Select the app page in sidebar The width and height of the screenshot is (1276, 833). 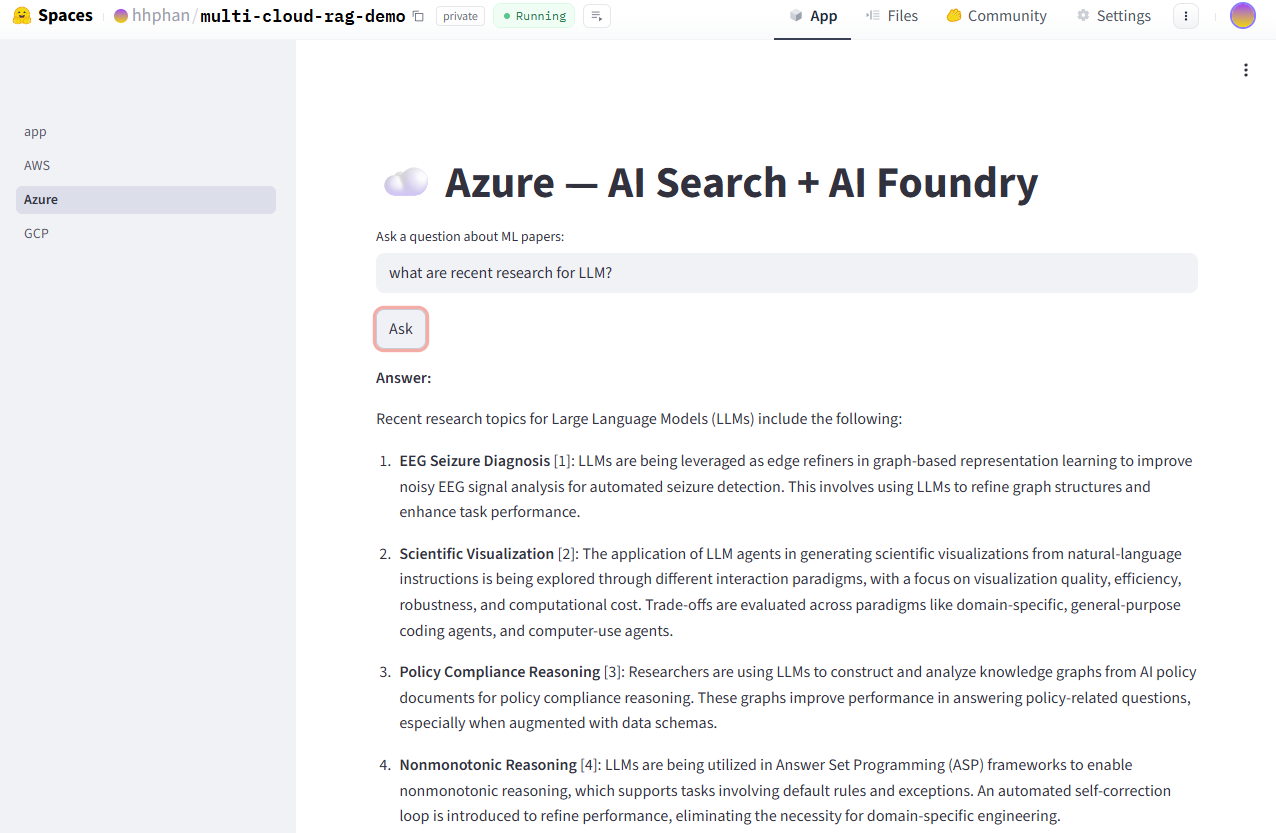click(x=146, y=132)
